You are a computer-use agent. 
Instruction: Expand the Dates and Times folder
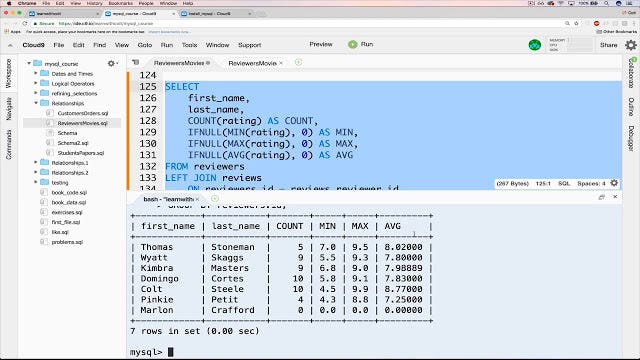click(36, 73)
